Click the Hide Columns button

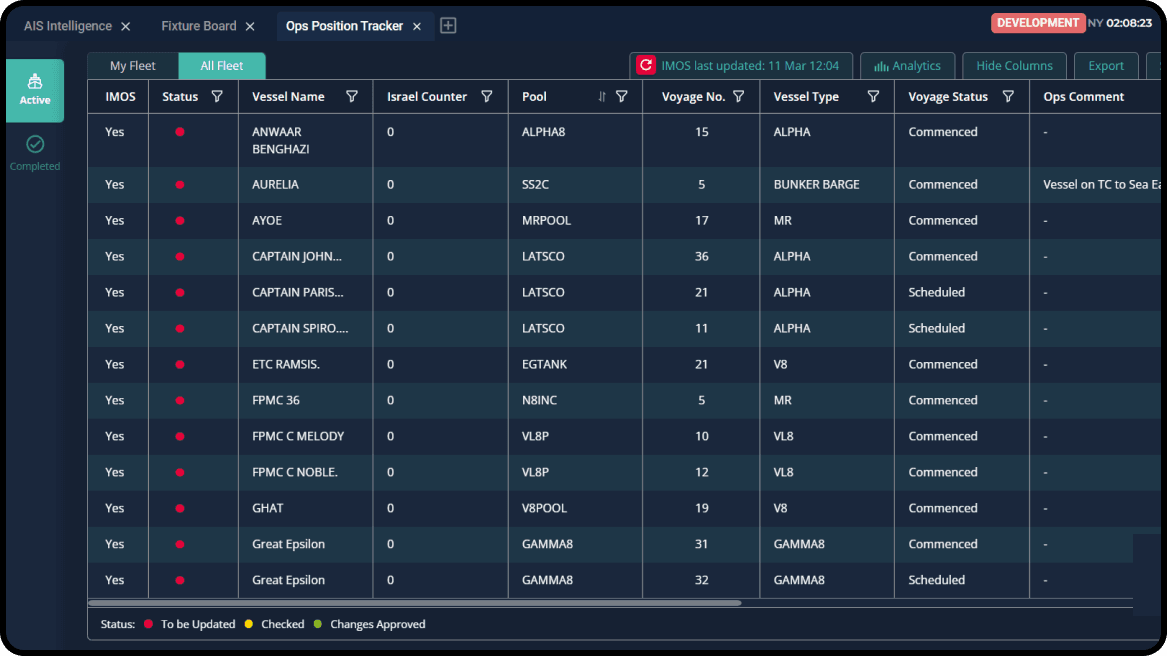click(1014, 66)
